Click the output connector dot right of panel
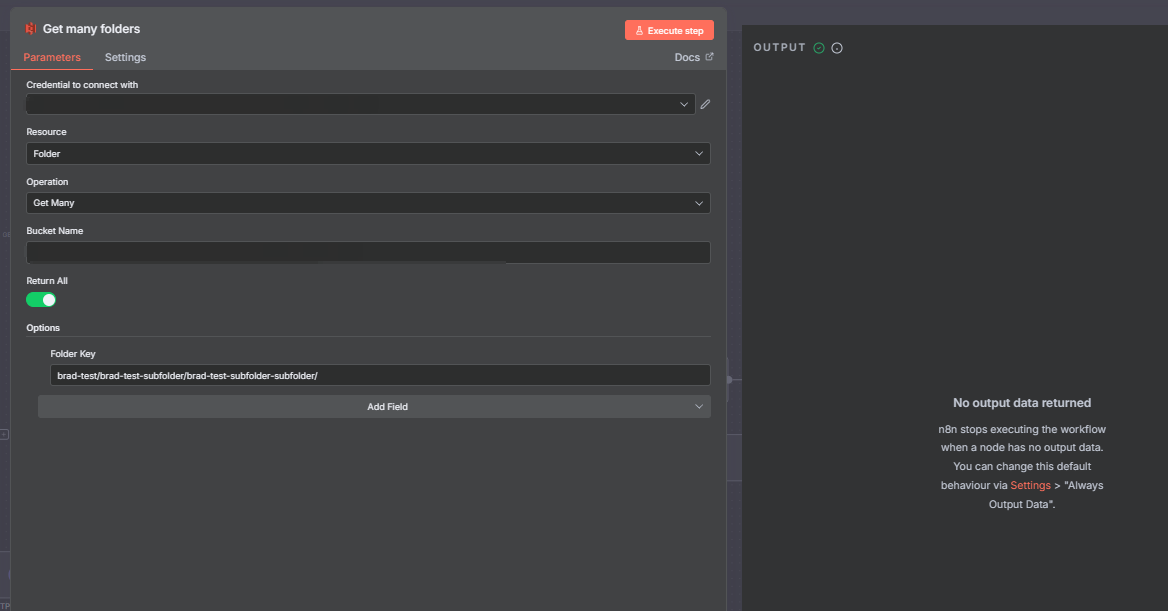The image size is (1168, 611). [x=730, y=380]
